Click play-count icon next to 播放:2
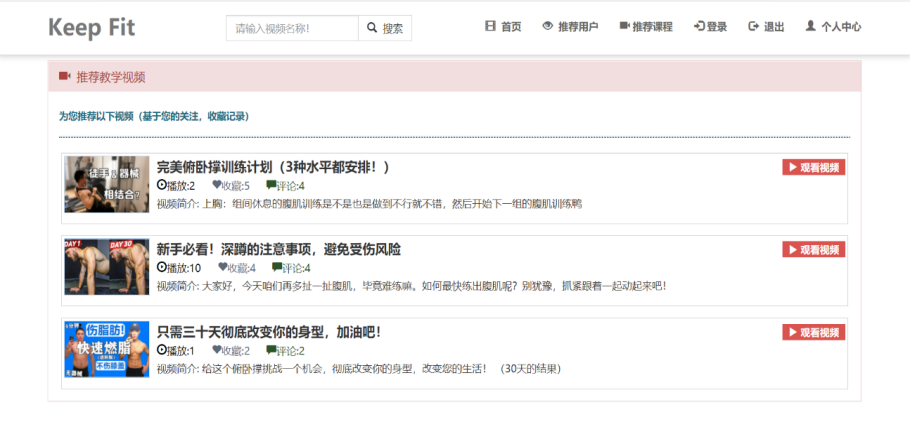 (x=161, y=185)
